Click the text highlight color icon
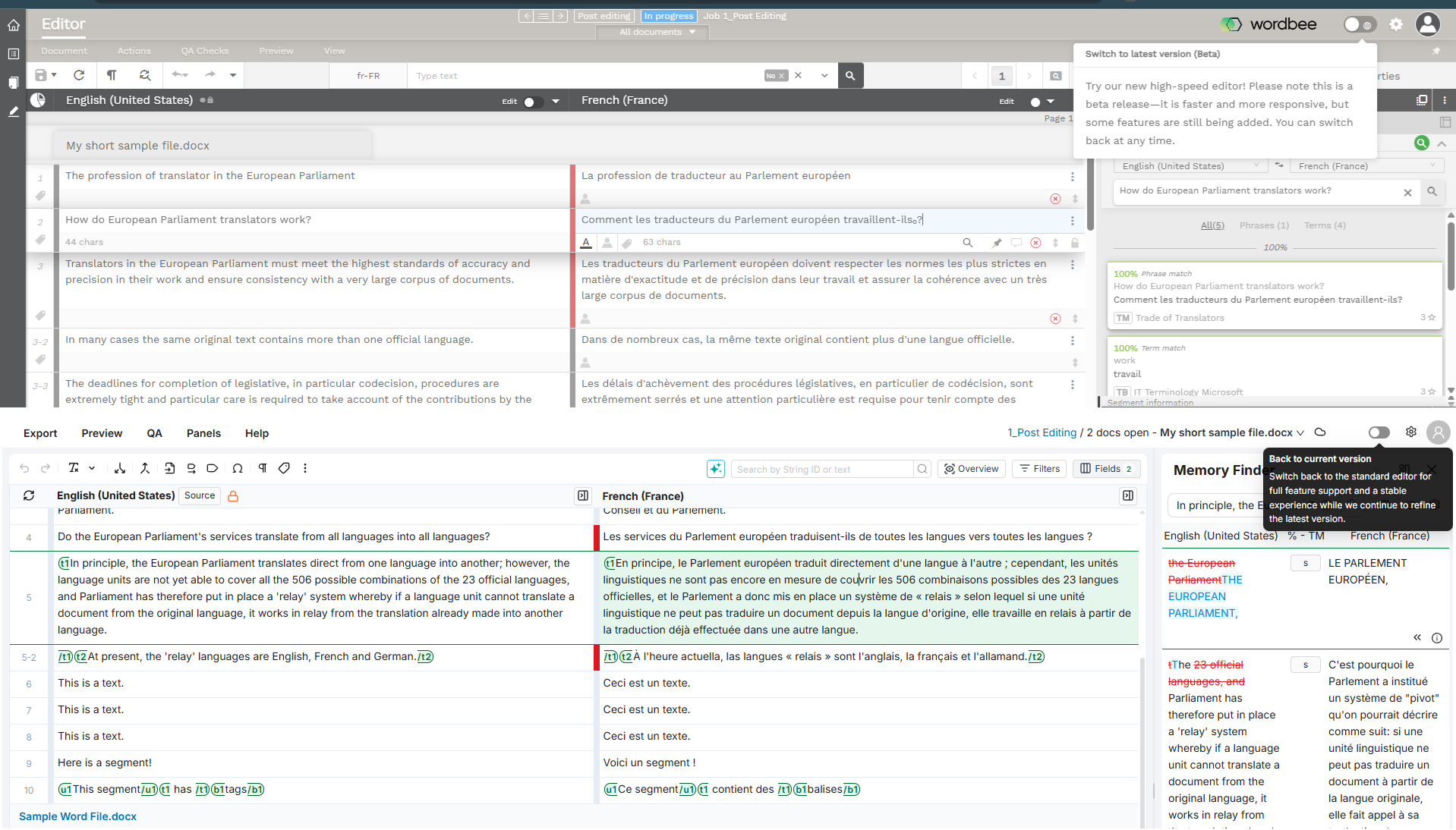The width and height of the screenshot is (1456, 830). coord(586,243)
